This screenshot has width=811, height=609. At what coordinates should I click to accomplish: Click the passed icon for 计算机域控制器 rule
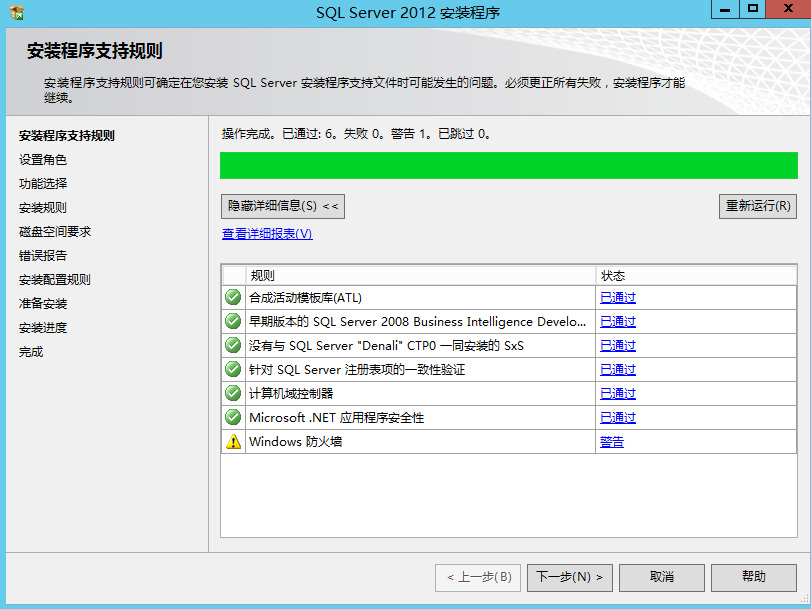232,393
